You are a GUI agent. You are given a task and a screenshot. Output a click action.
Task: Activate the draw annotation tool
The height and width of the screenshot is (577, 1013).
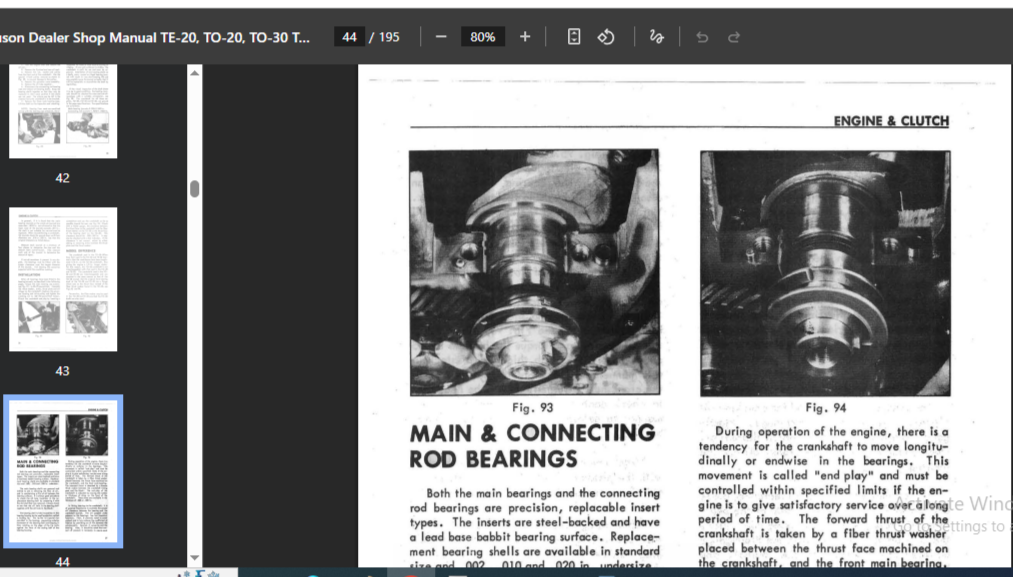(656, 37)
